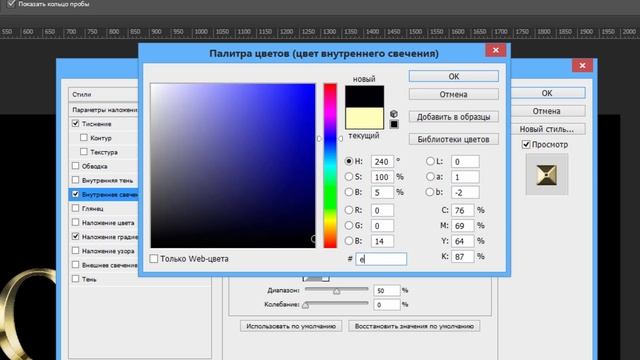Toggle Показать кольцо пробы checkbox
The height and width of the screenshot is (360, 640).
(12, 4)
